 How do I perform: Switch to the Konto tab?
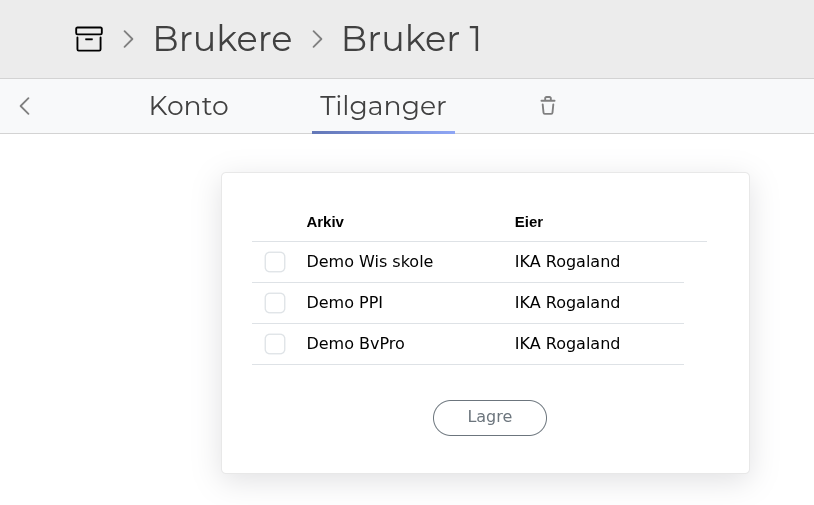tap(189, 106)
